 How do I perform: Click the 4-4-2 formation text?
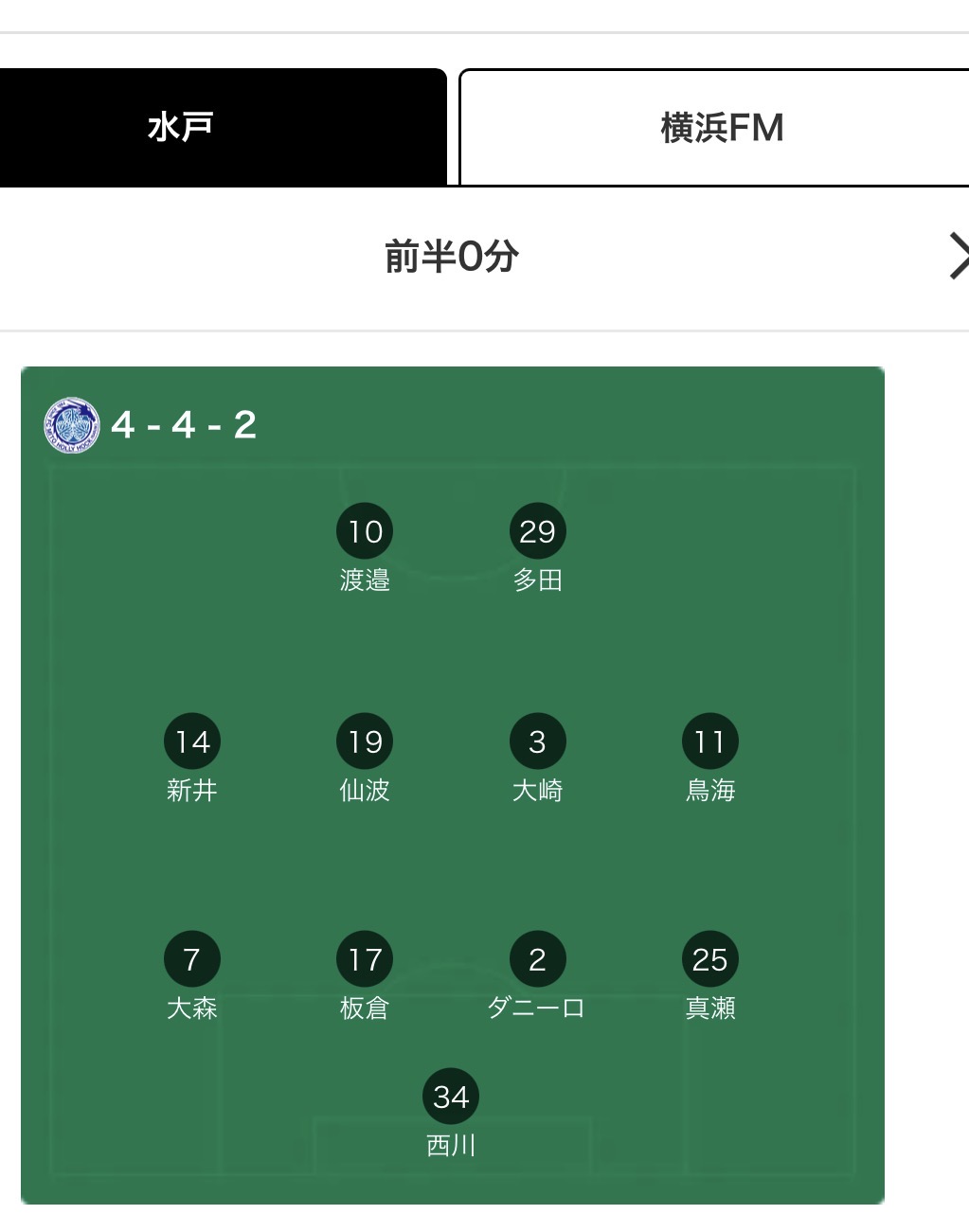(184, 425)
